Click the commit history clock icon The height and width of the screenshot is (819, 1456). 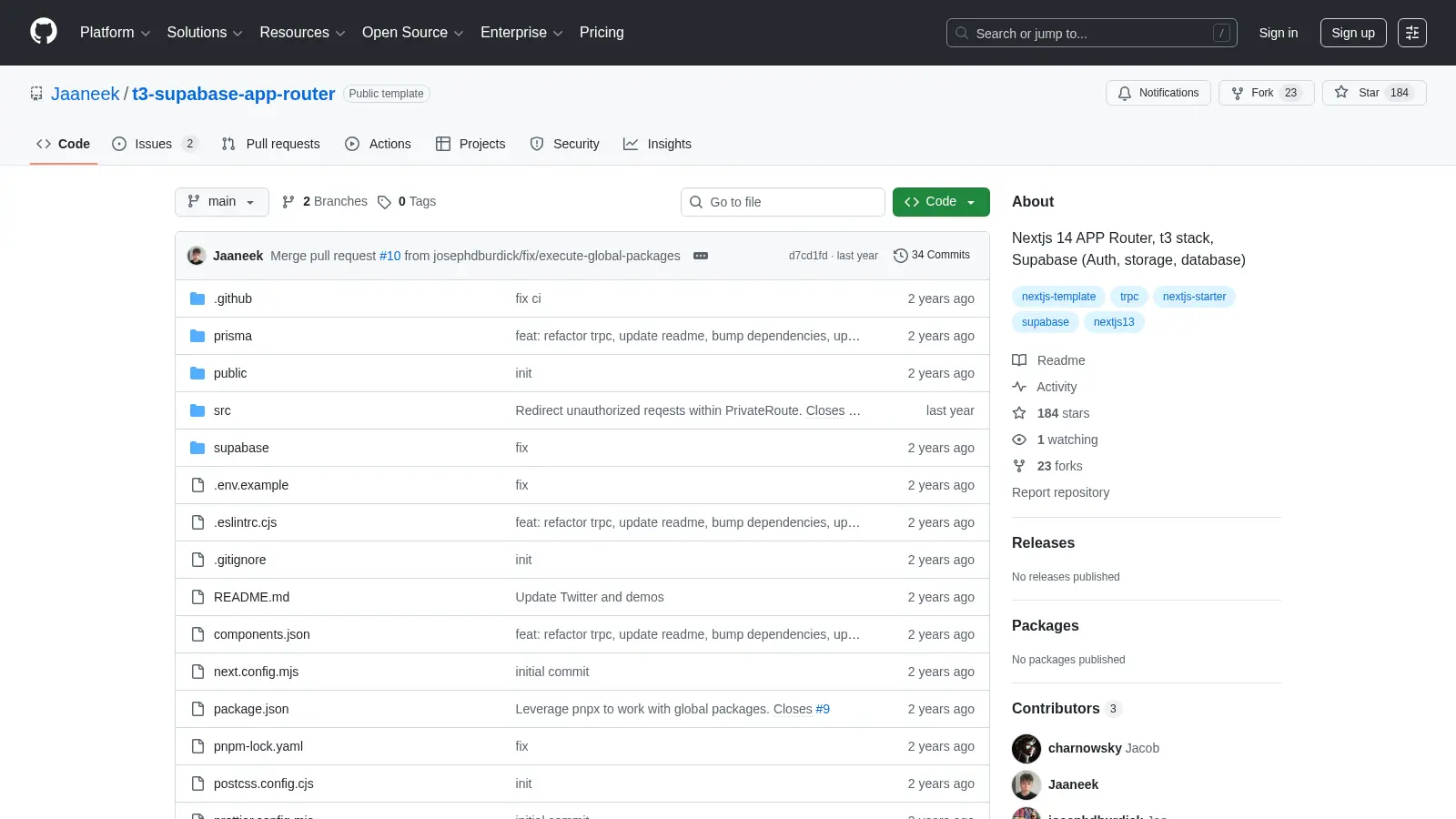pyautogui.click(x=901, y=256)
